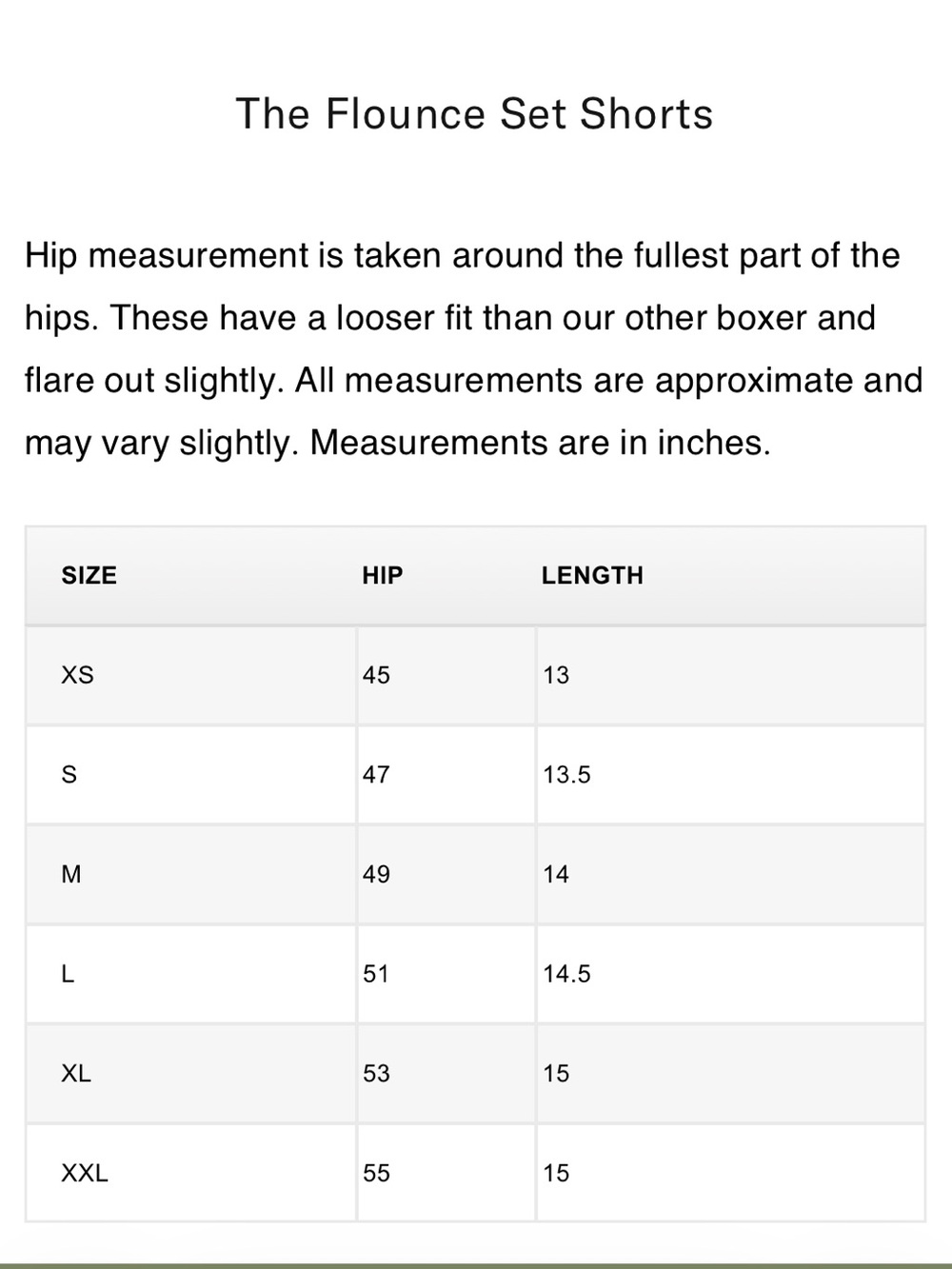The width and height of the screenshot is (952, 1269).
Task: Select the SIZE column header
Action: (89, 575)
